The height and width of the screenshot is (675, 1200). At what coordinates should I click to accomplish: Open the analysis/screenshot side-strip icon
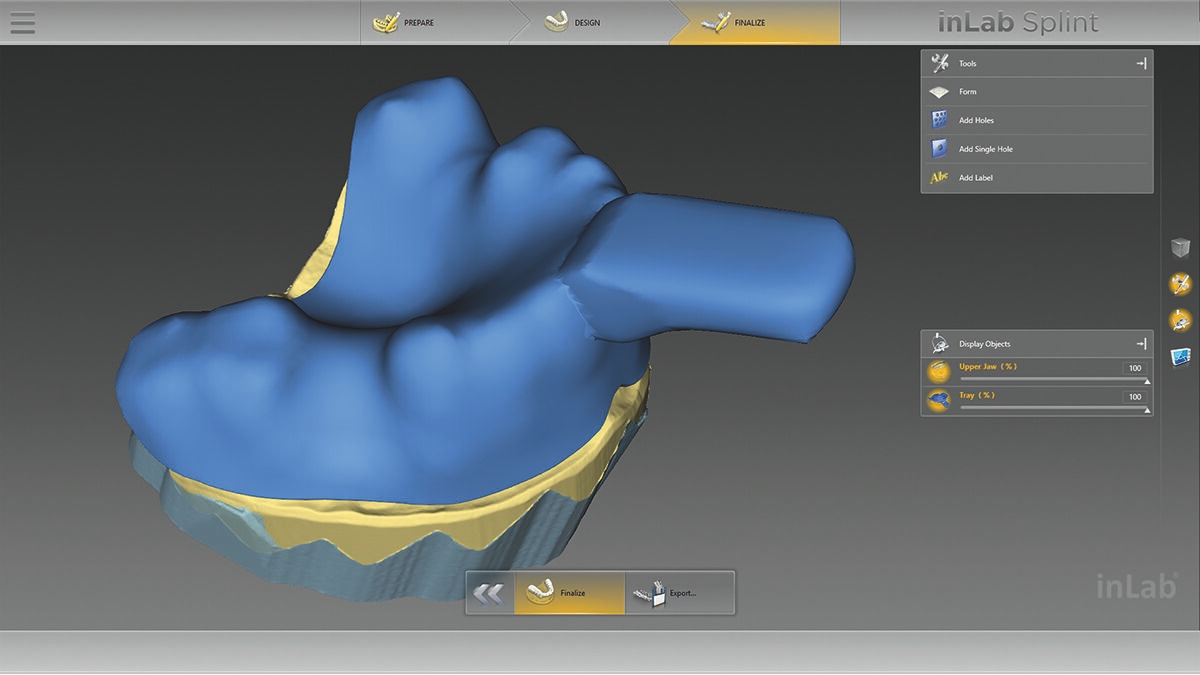pyautogui.click(x=1180, y=355)
